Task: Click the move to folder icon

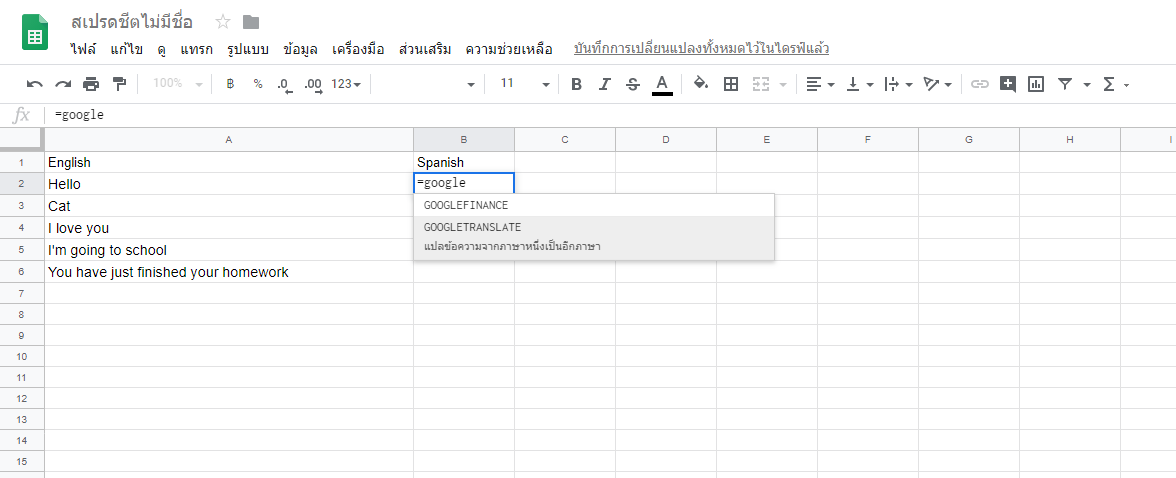Action: coord(250,22)
